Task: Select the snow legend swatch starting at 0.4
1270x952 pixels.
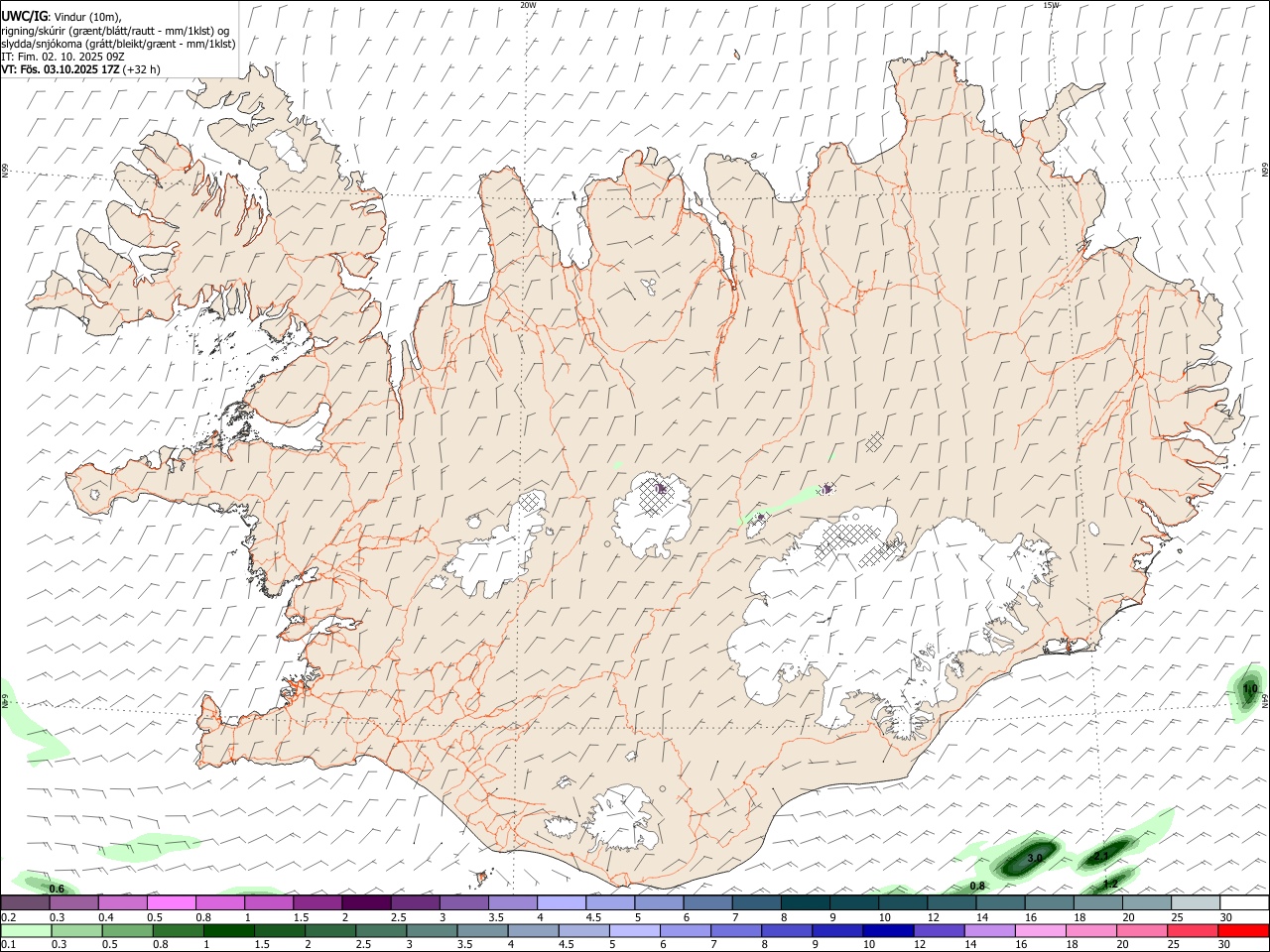Action: pyautogui.click(x=122, y=902)
